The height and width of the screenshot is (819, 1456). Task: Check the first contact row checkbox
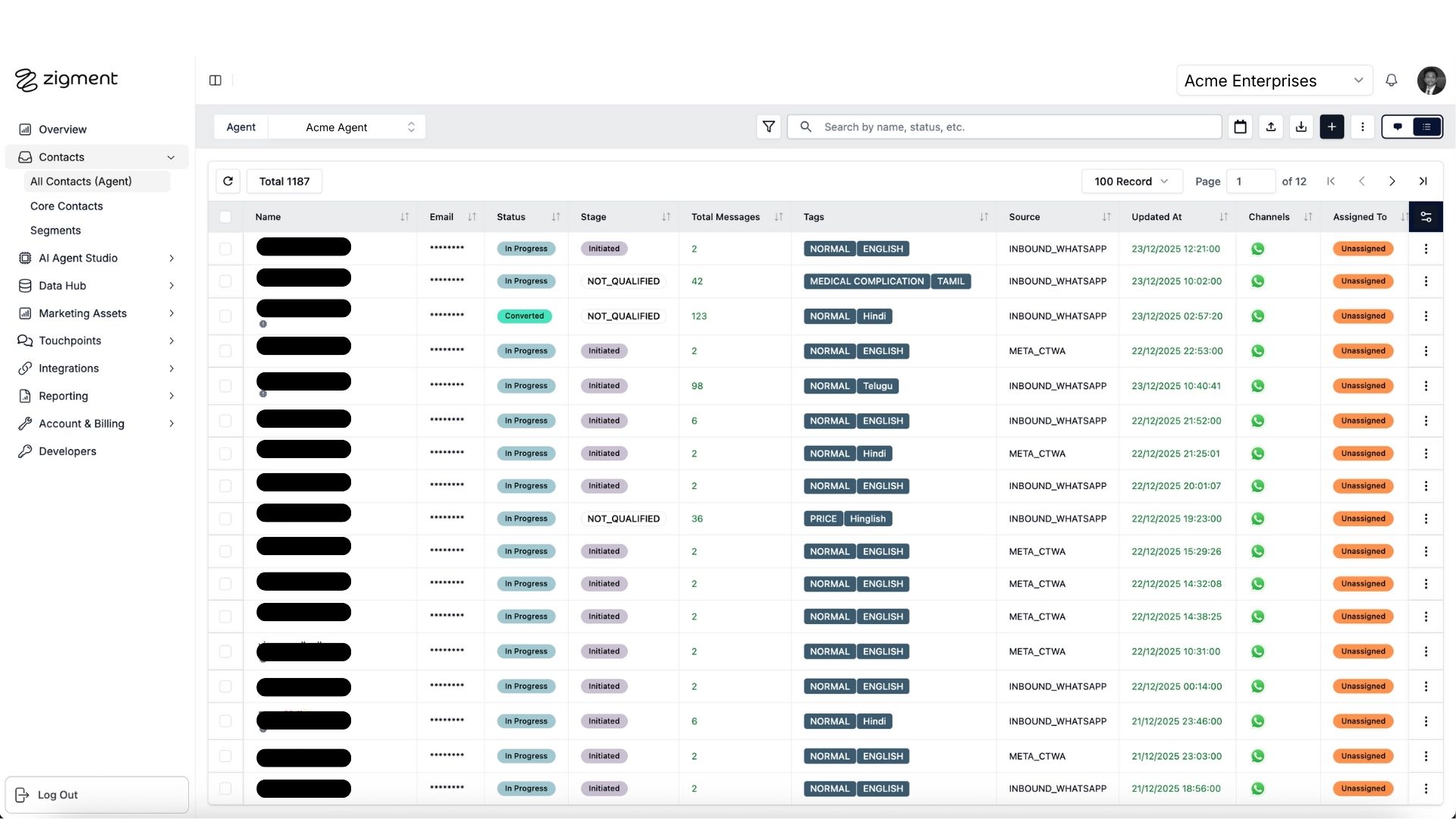225,249
